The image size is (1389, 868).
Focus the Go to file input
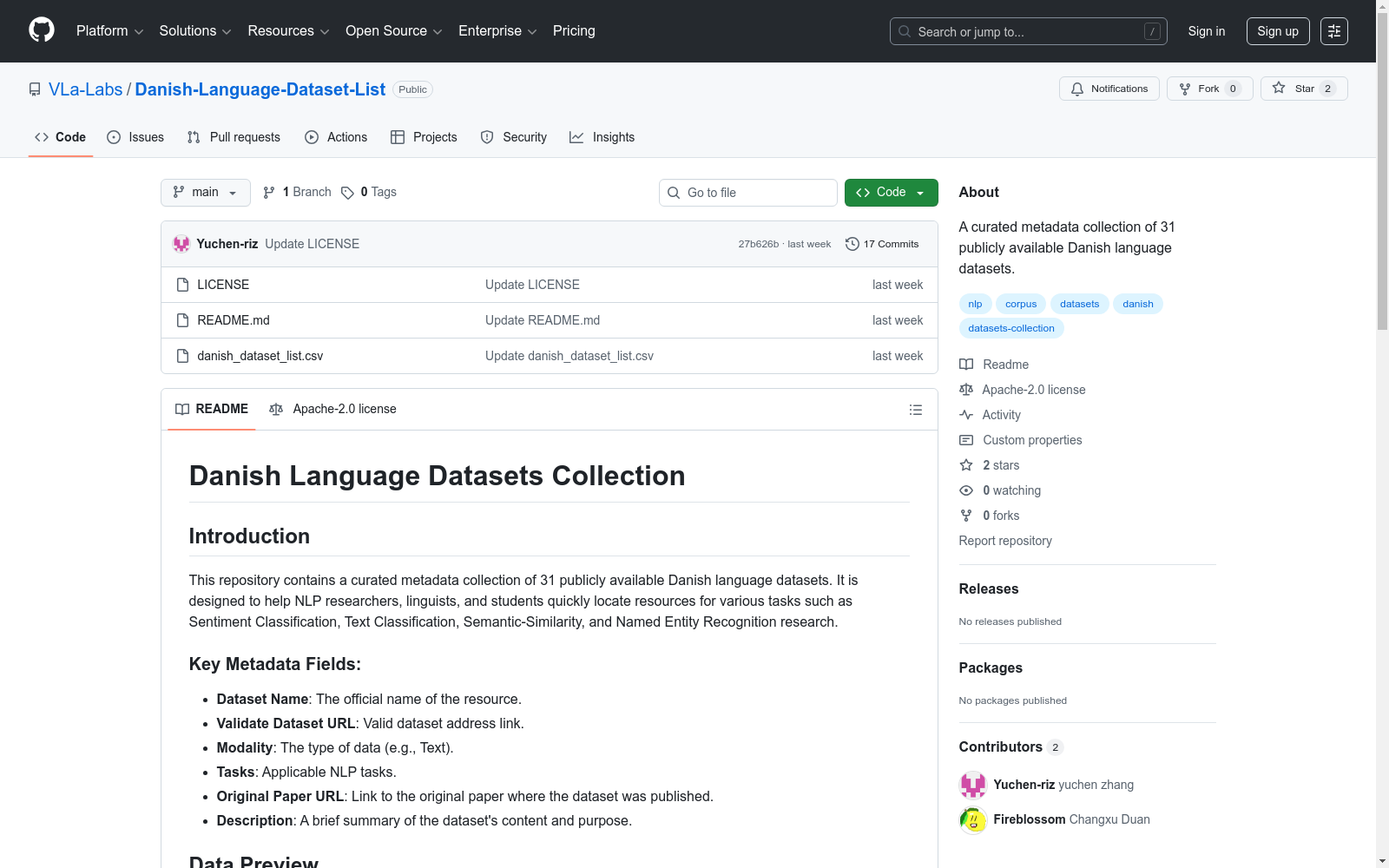[748, 193]
